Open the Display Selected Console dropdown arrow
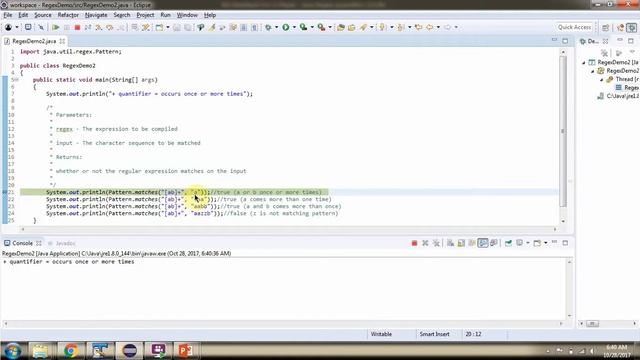The image size is (640, 360). (528, 243)
